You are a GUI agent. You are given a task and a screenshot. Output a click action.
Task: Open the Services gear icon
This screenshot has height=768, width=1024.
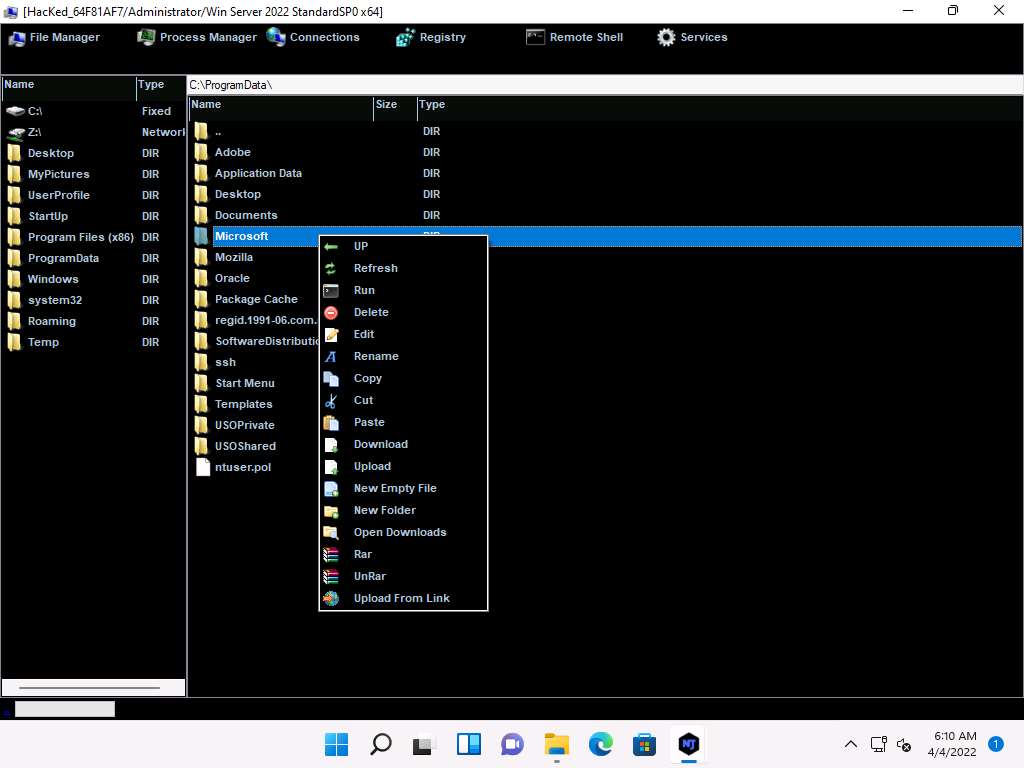click(666, 37)
